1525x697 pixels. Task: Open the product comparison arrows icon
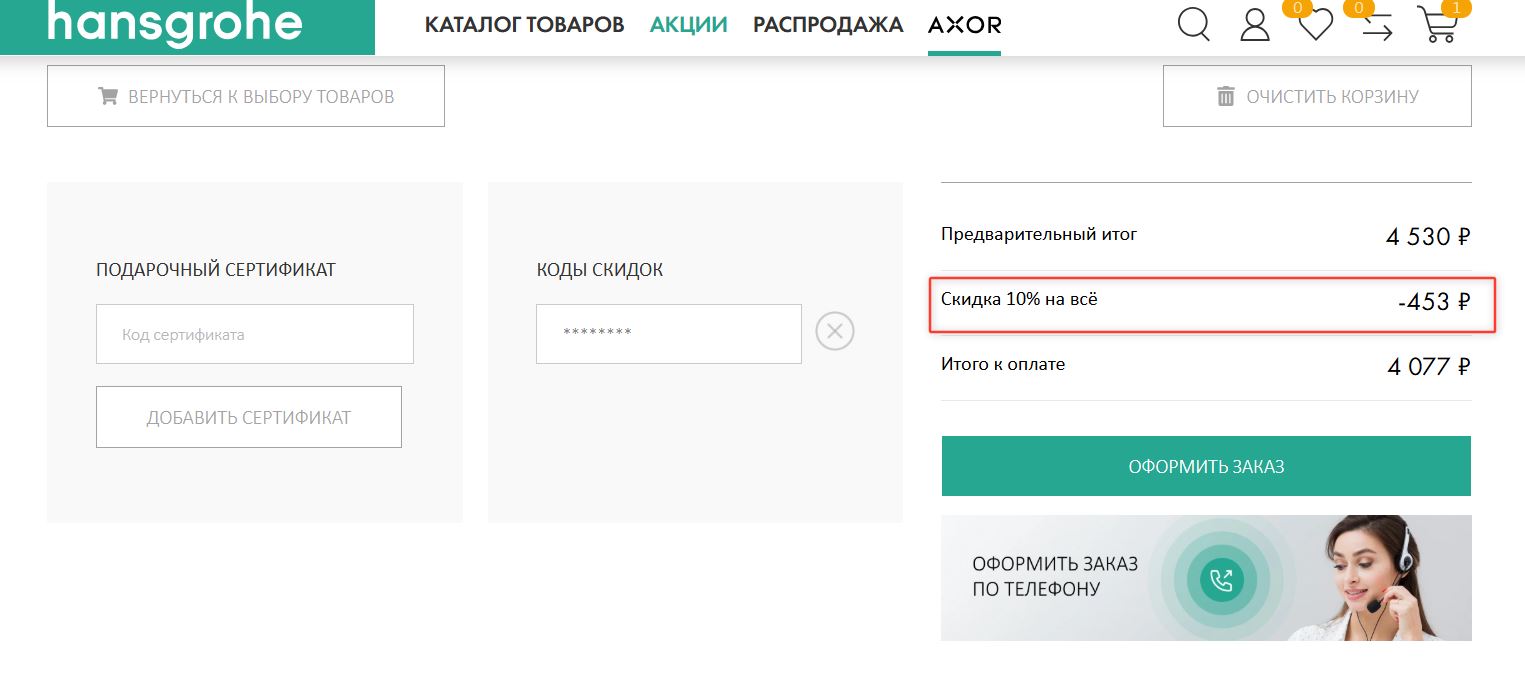coord(1377,27)
